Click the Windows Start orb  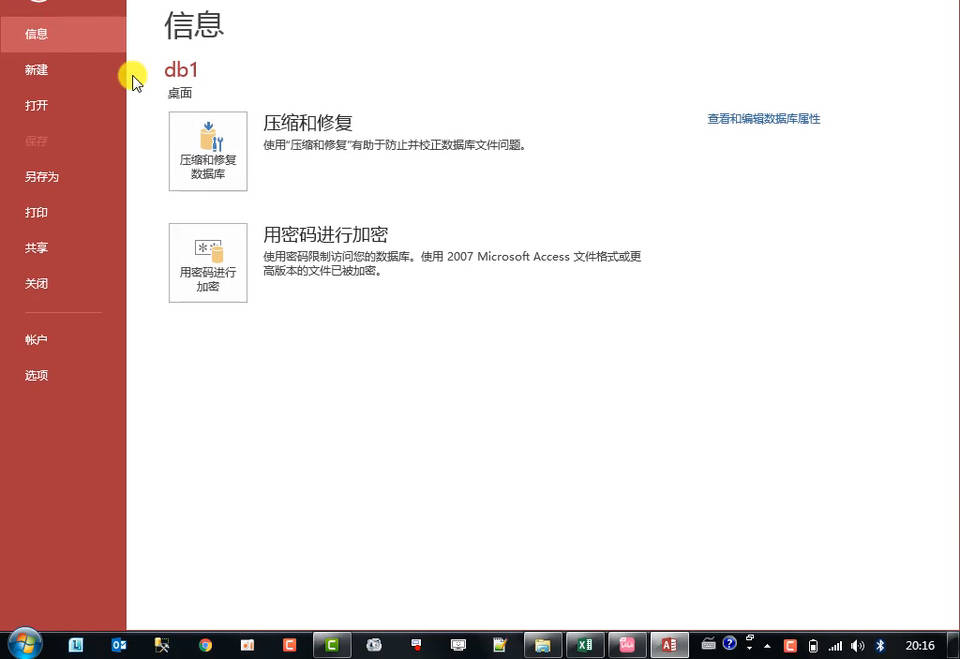point(25,644)
